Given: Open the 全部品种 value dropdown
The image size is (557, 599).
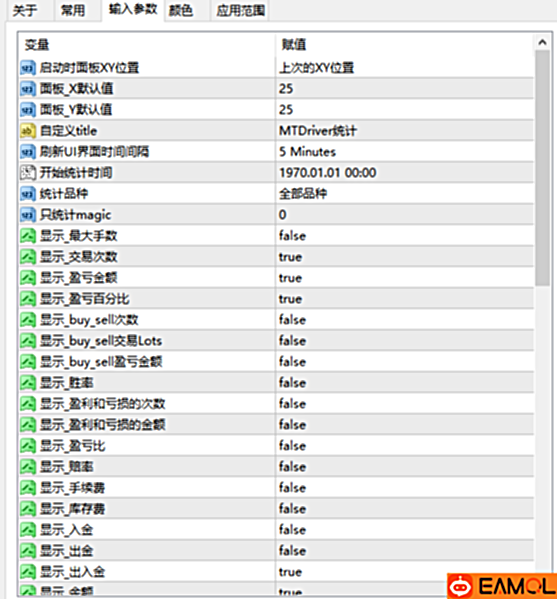Looking at the screenshot, I should [405, 194].
